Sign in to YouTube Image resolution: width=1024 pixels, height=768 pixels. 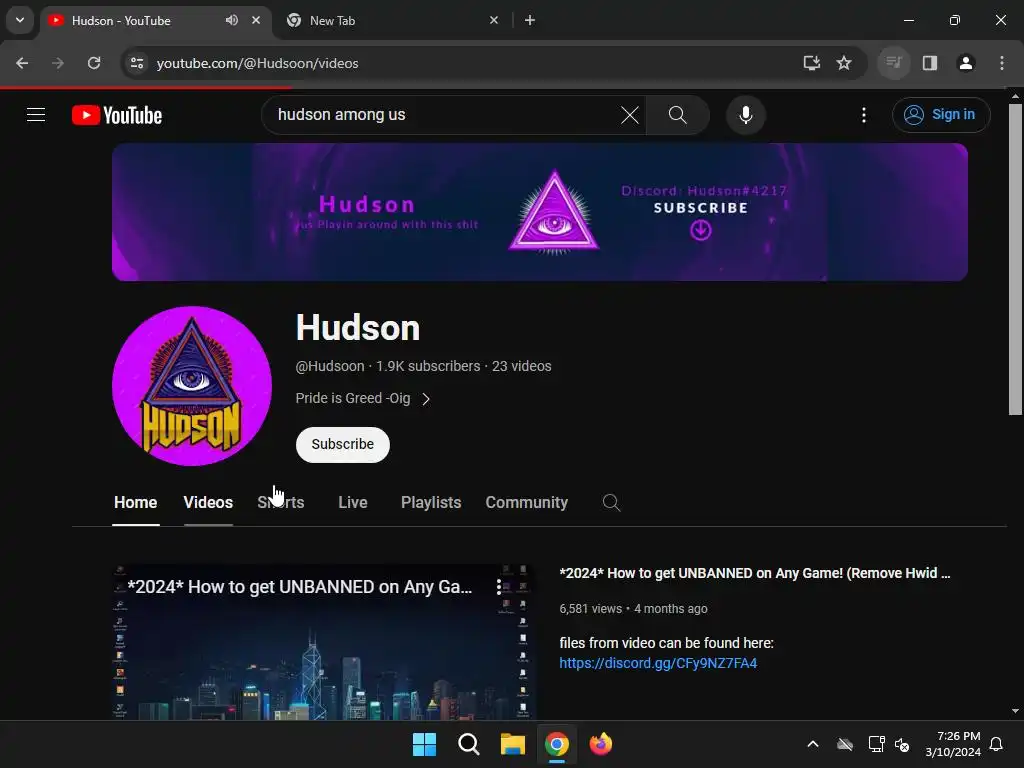coord(940,115)
